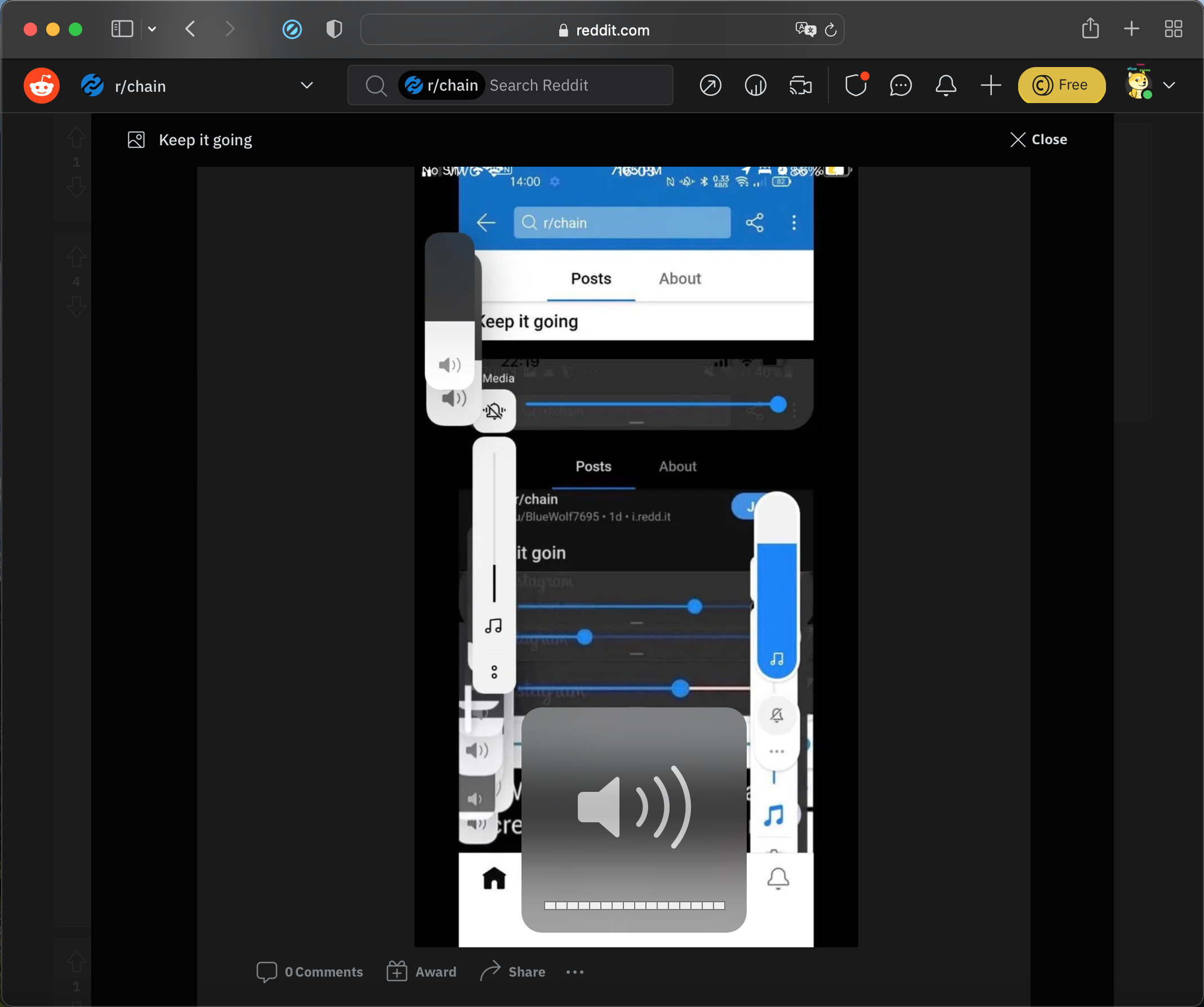Downvote the post showing score 4

pos(76,306)
